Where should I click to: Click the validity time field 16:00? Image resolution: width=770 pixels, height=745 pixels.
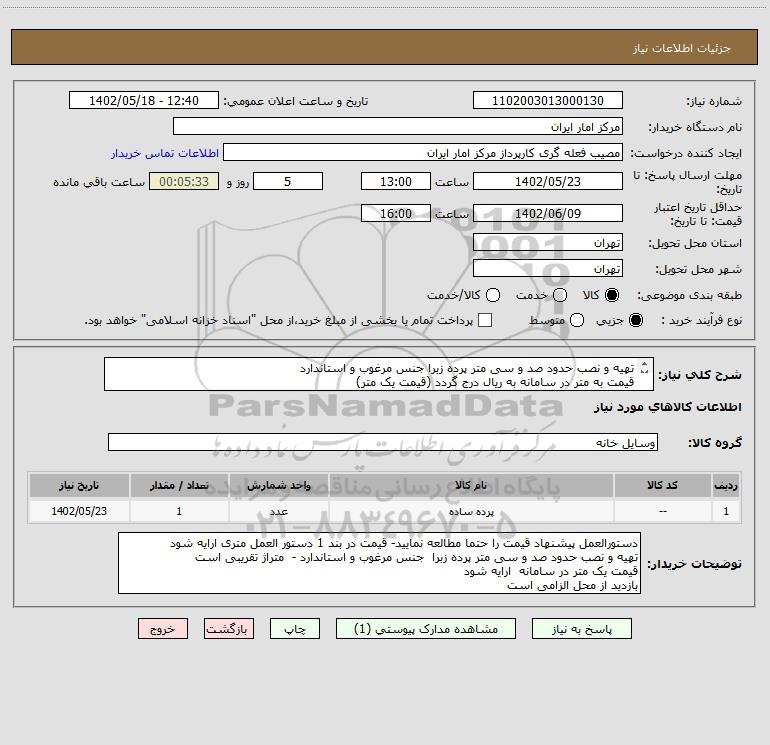[396, 214]
